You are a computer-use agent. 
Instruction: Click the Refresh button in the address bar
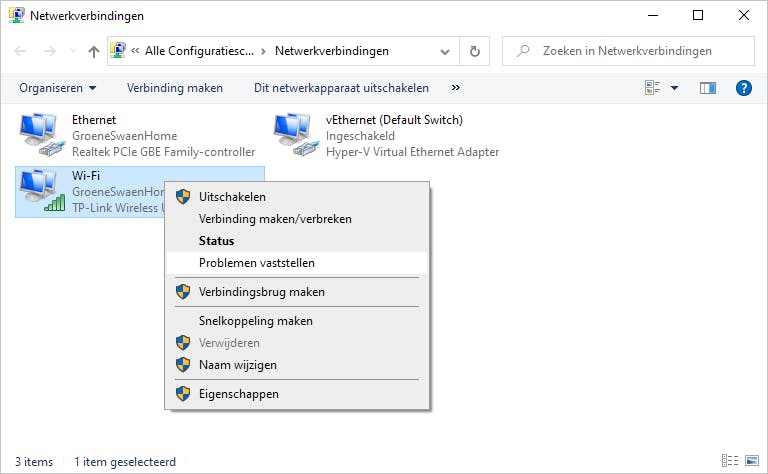[474, 51]
